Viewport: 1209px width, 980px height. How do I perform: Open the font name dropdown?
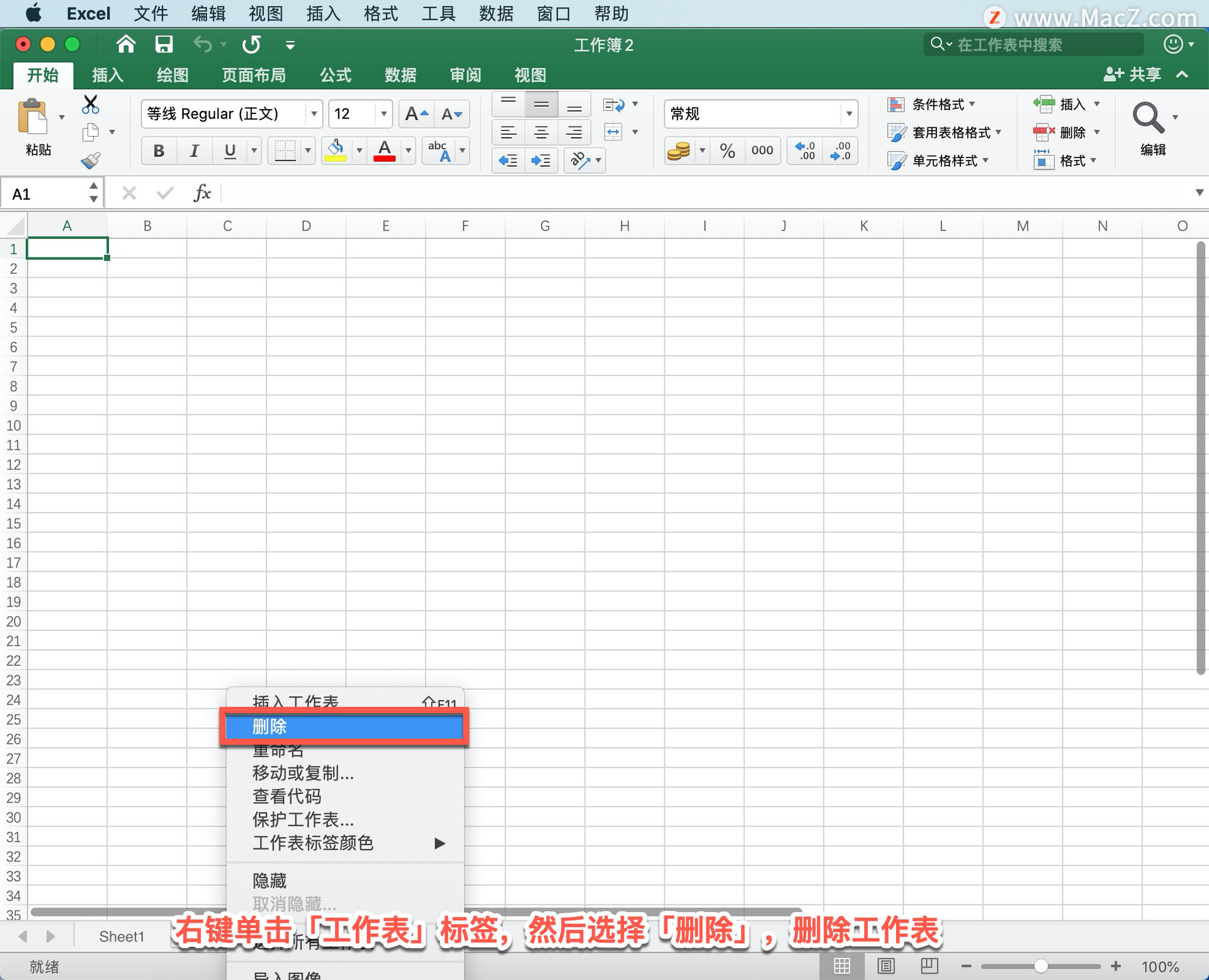[313, 114]
